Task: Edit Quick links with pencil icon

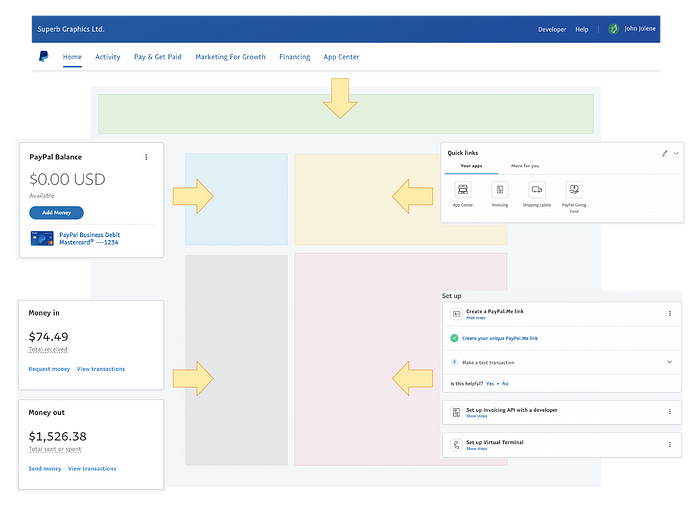Action: pos(665,154)
